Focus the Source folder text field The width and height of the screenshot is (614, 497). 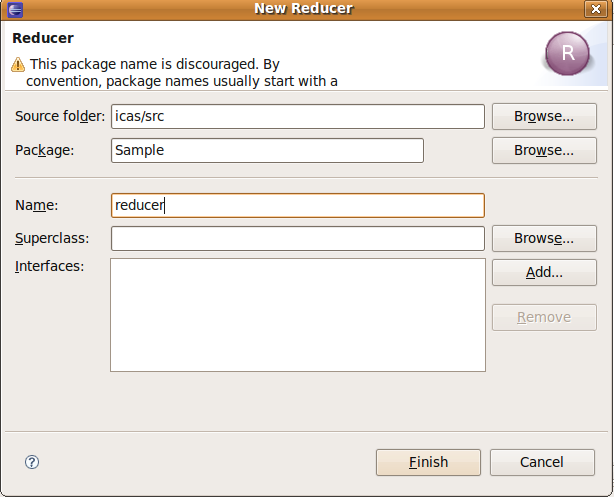tap(298, 116)
